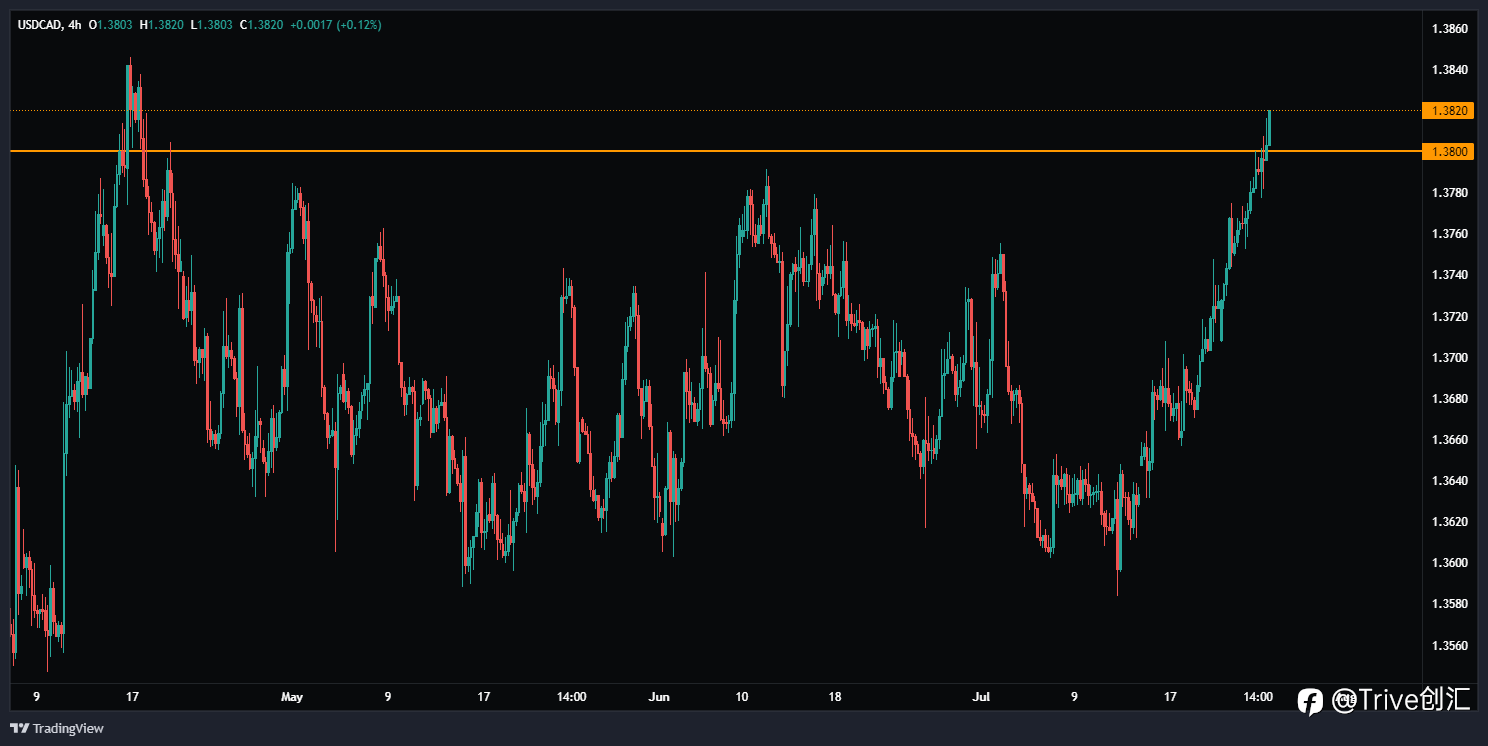Screen dimensions: 1488x746
Task: Click the May label on time axis
Action: coord(291,696)
